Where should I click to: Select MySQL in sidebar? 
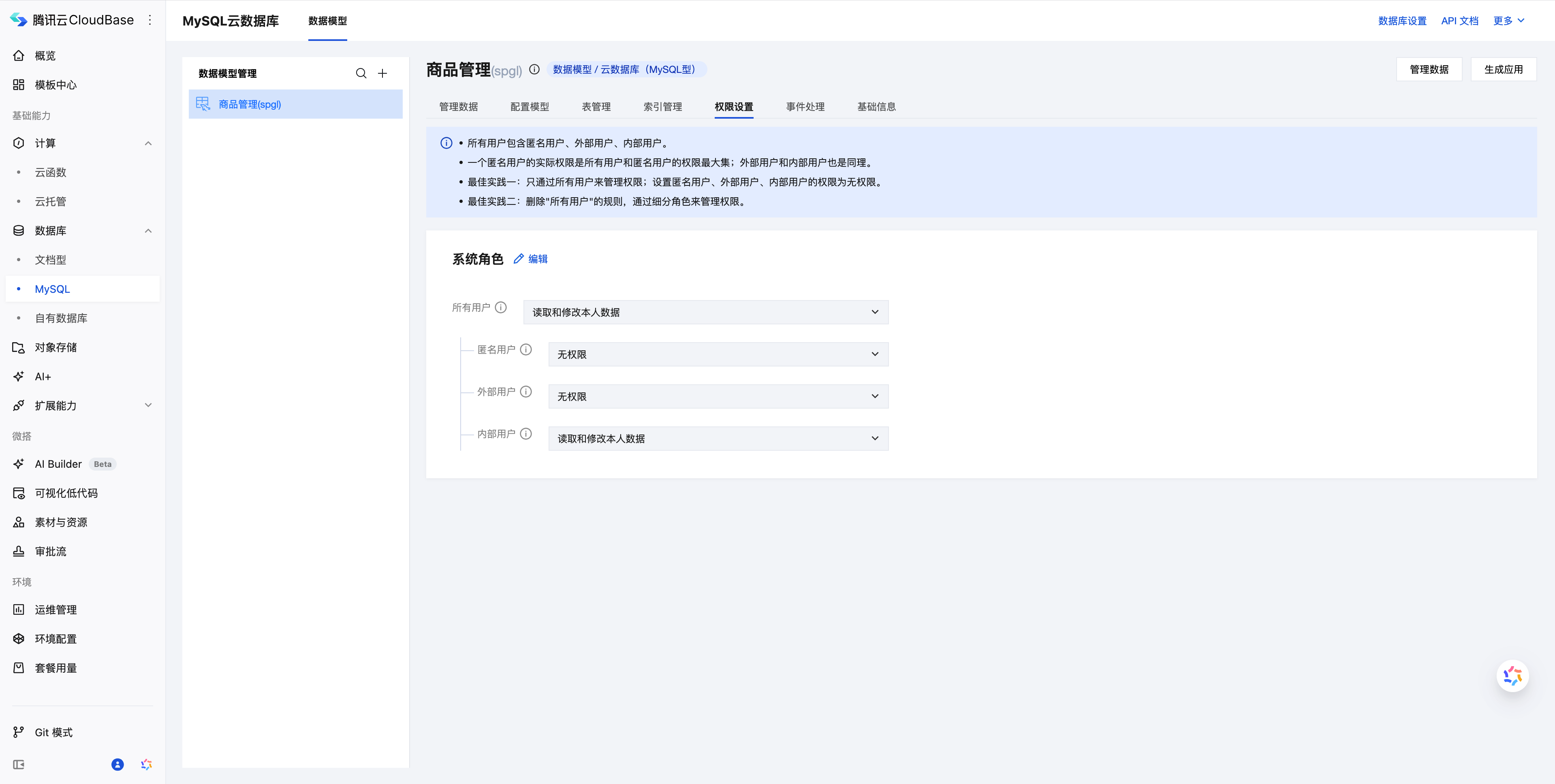[82, 288]
